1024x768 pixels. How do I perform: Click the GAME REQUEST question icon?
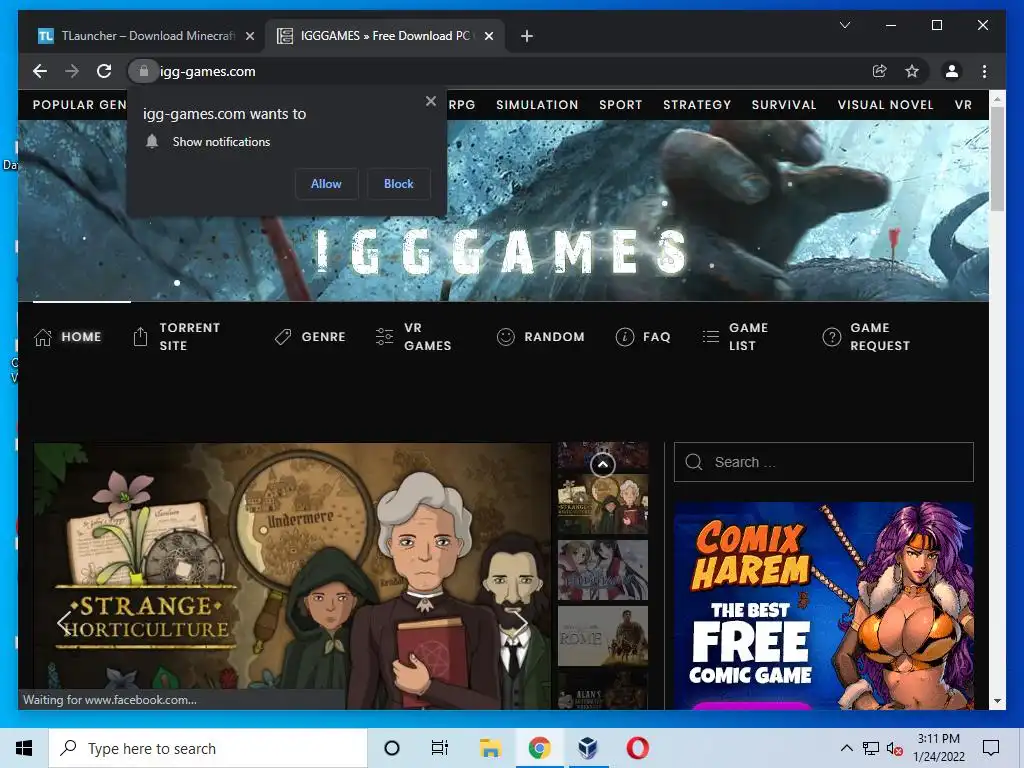click(831, 337)
